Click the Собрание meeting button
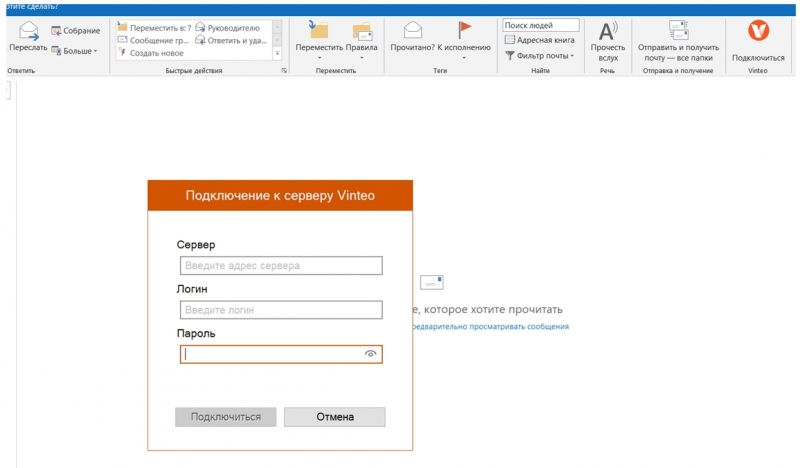The image size is (800, 468). click(x=76, y=31)
